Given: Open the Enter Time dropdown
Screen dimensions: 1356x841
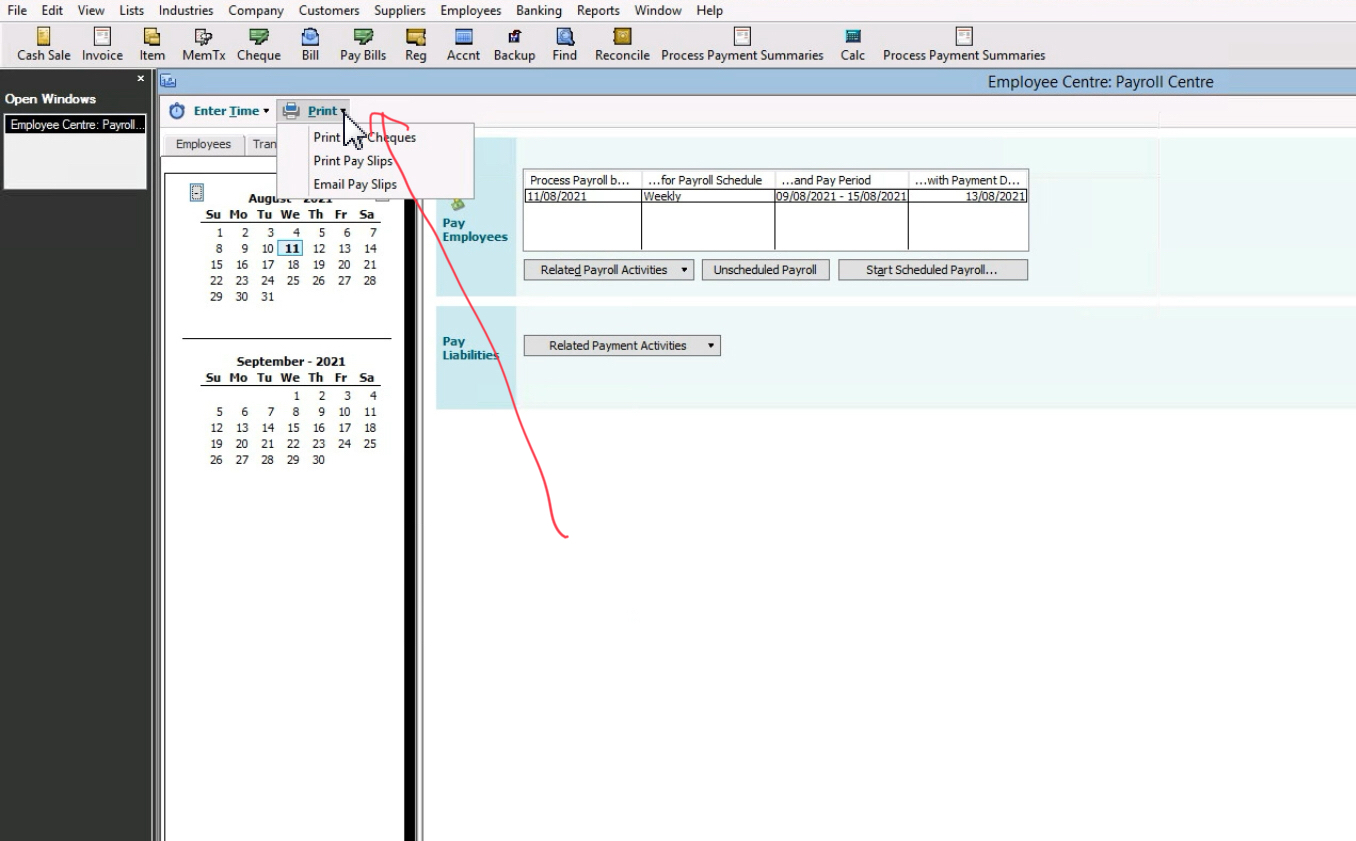Looking at the screenshot, I should pyautogui.click(x=219, y=111).
